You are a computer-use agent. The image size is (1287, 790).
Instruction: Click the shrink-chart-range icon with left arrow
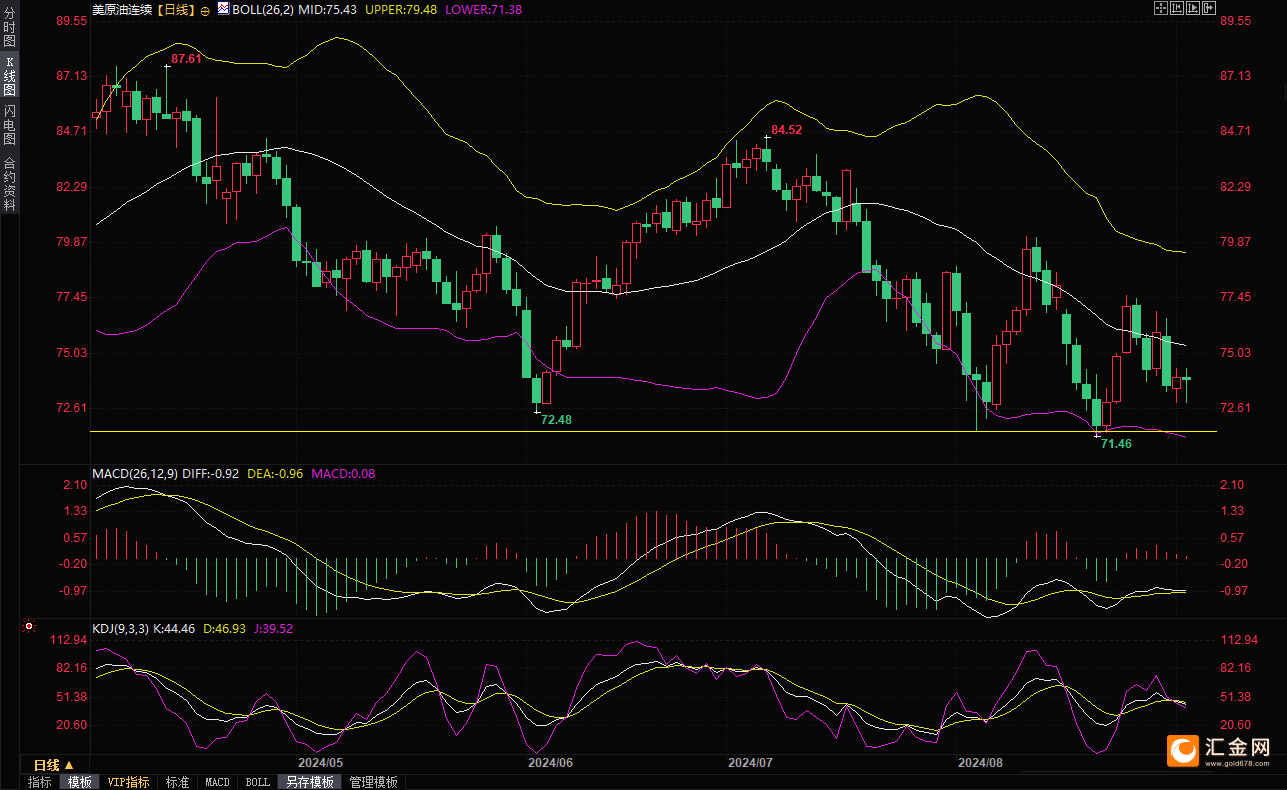1177,8
